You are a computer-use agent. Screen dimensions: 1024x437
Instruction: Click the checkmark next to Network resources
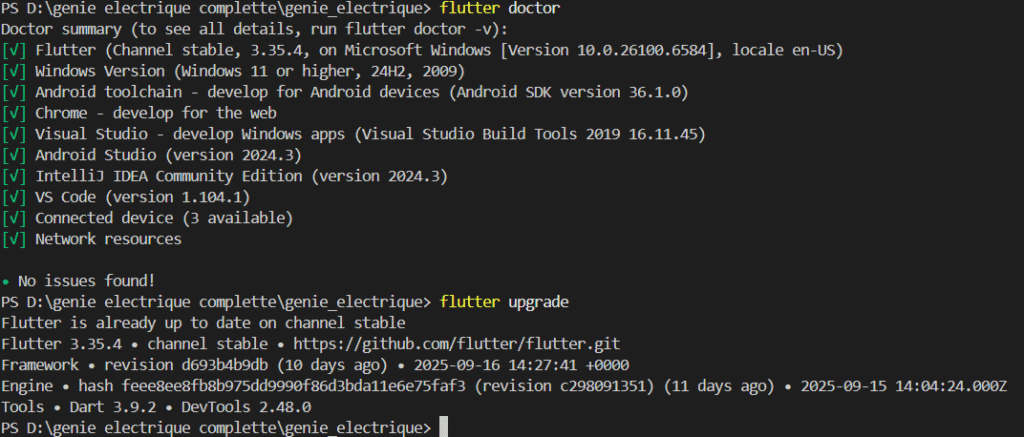click(x=14, y=239)
